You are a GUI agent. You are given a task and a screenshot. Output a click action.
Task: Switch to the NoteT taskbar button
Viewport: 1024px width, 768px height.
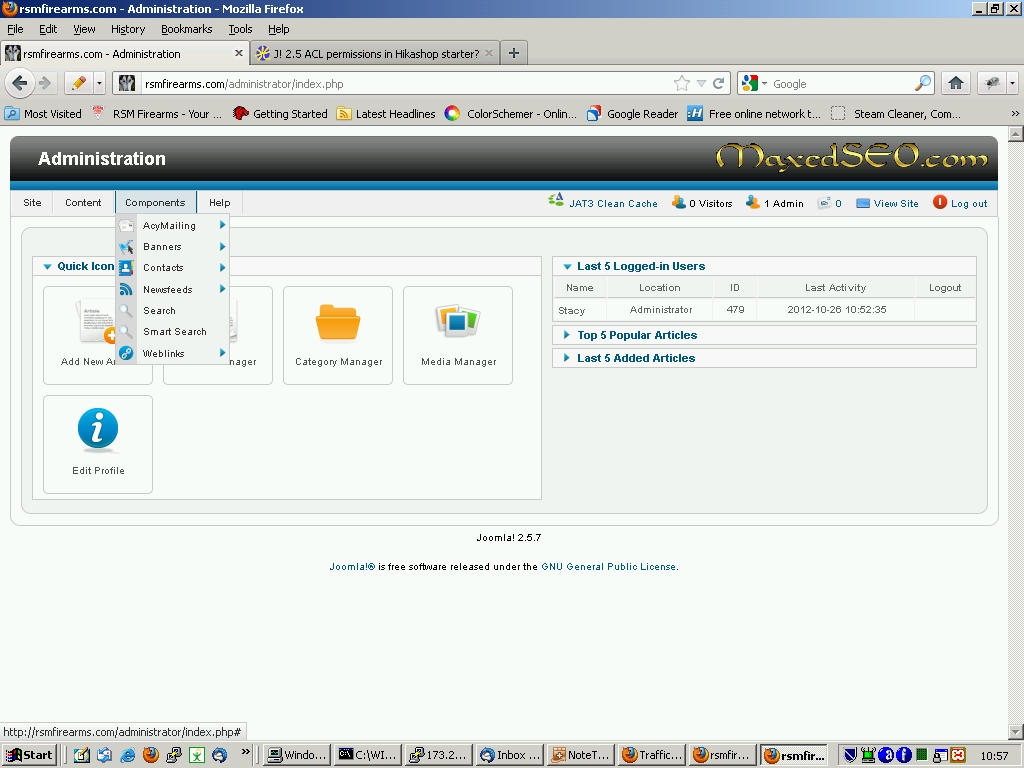(581, 755)
